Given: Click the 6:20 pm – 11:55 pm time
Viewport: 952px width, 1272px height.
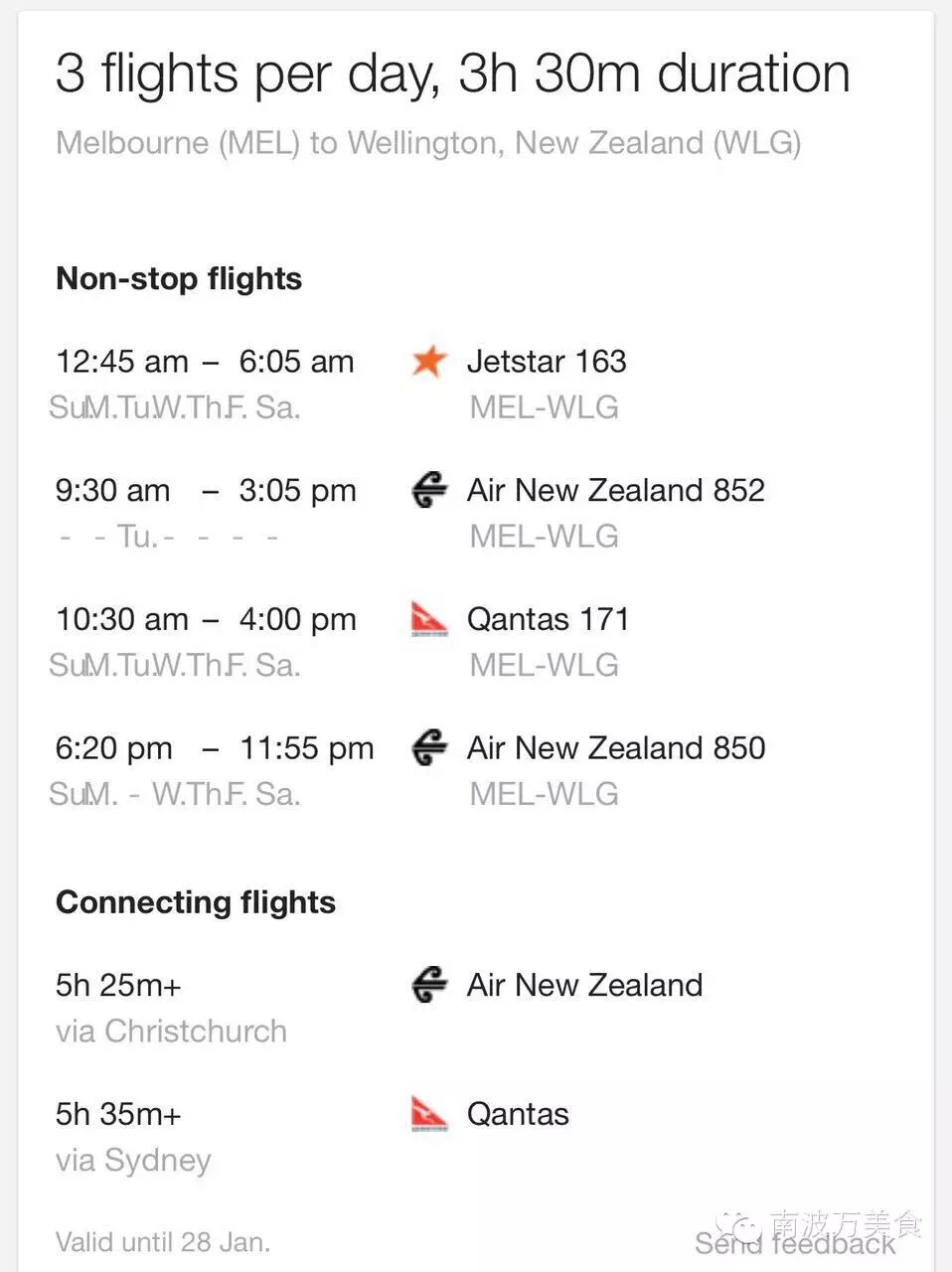Looking at the screenshot, I should (x=215, y=748).
